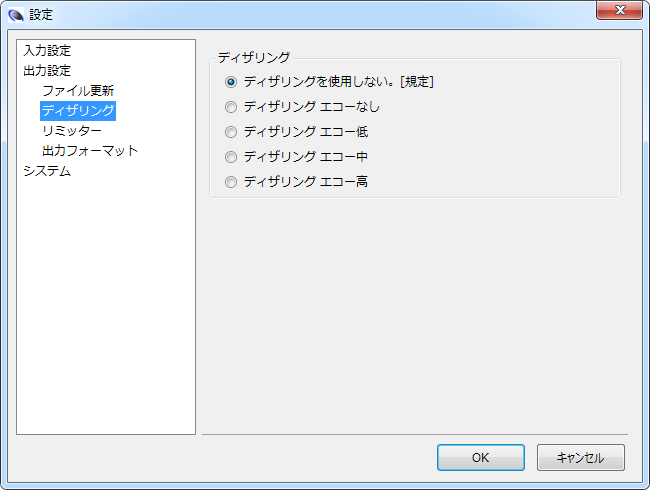Click the 設定 window title text
This screenshot has width=650, height=490.
coord(41,15)
